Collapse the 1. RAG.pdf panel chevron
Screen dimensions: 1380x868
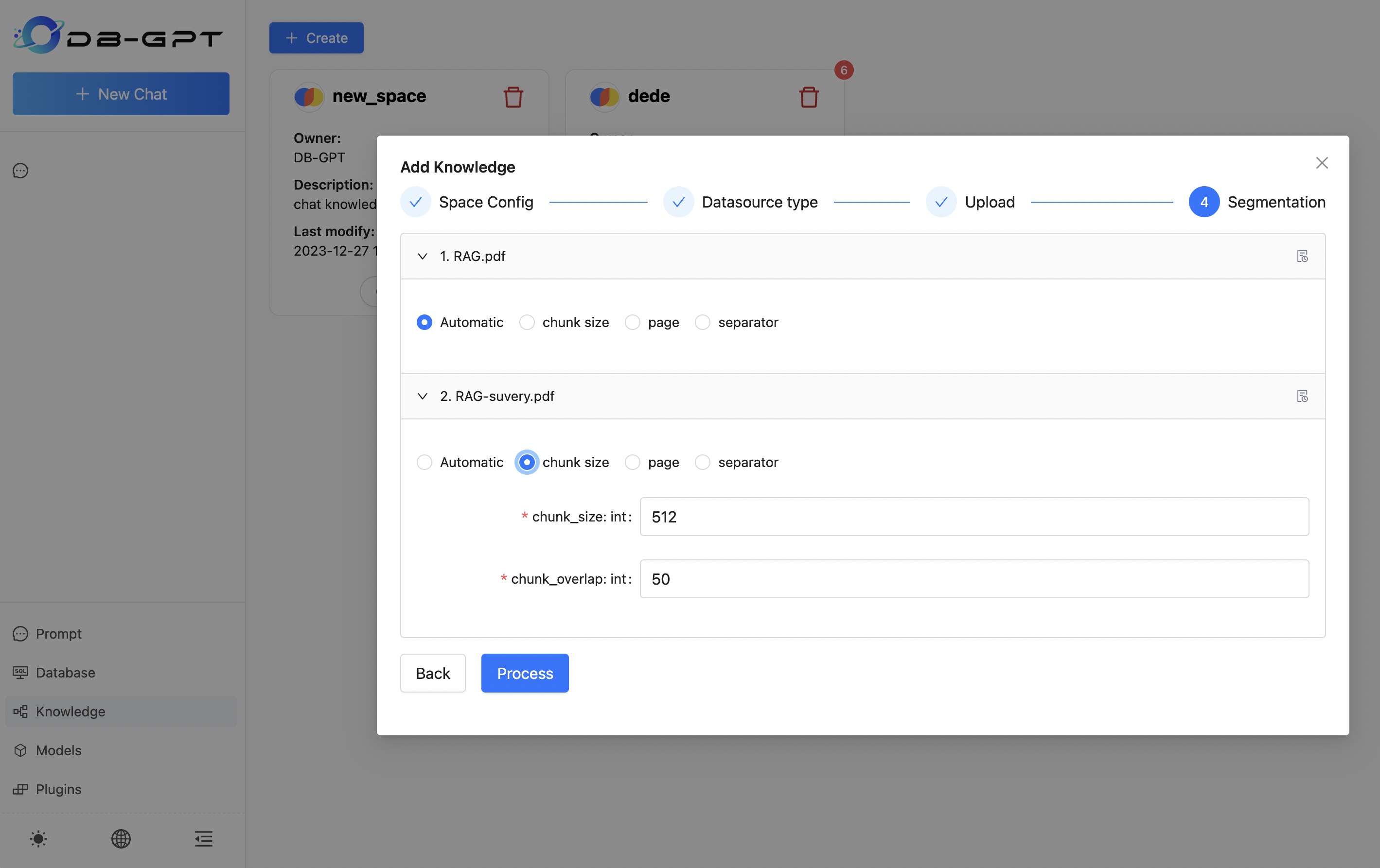423,256
